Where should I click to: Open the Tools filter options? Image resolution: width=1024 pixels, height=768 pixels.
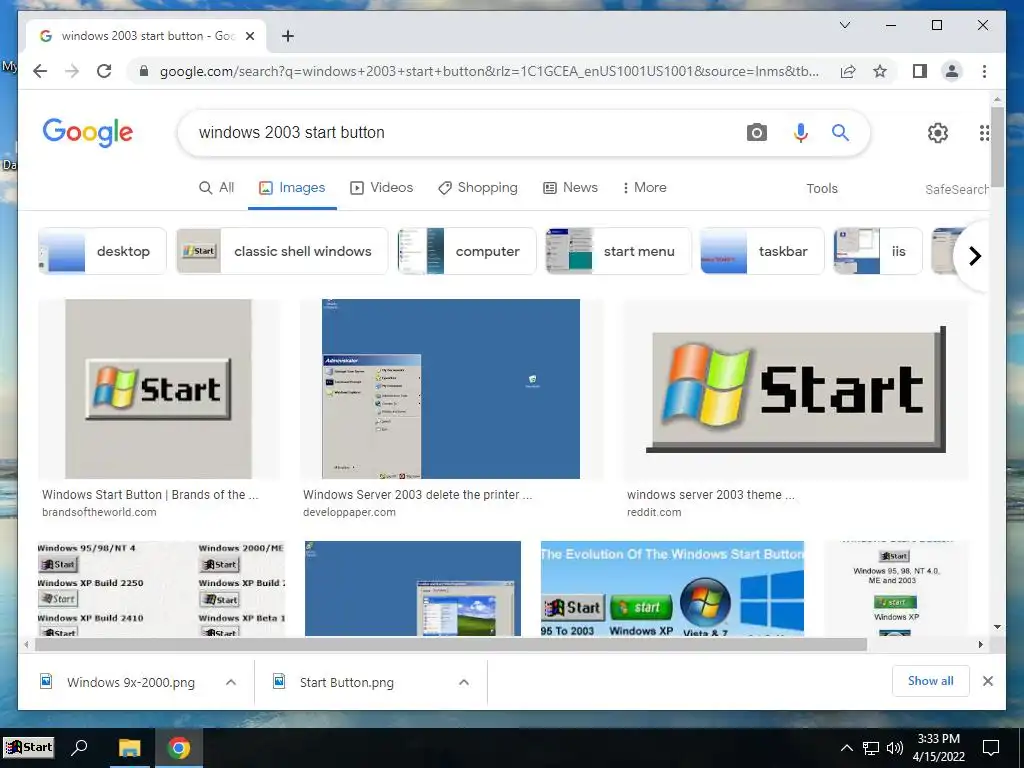pos(822,189)
